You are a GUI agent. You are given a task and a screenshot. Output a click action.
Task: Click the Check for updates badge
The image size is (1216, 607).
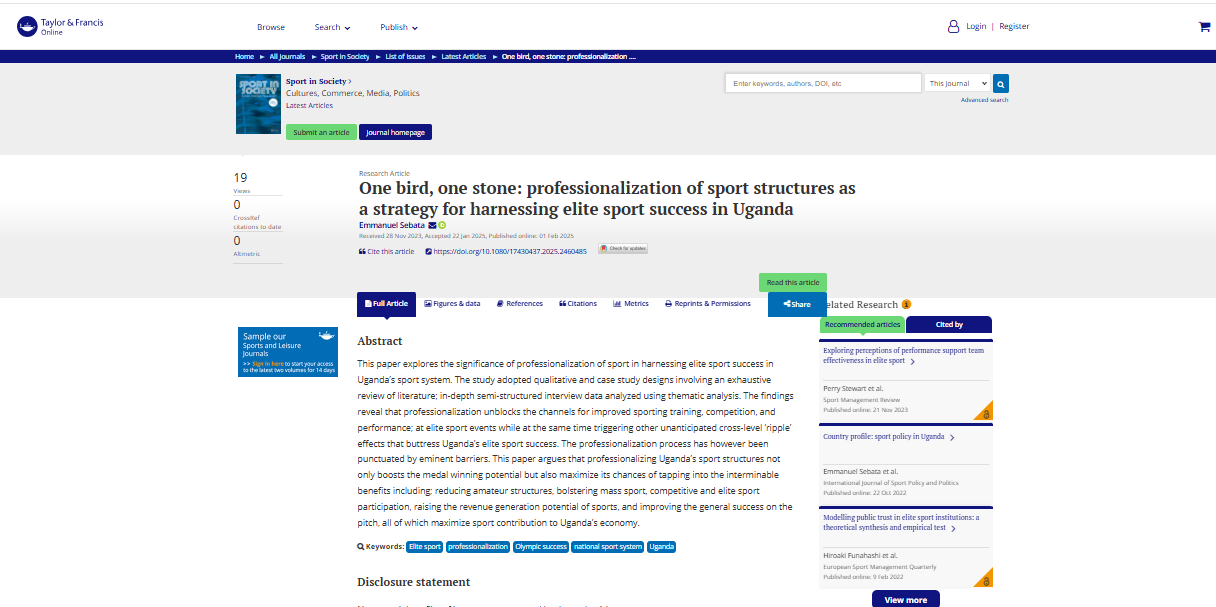tap(623, 248)
